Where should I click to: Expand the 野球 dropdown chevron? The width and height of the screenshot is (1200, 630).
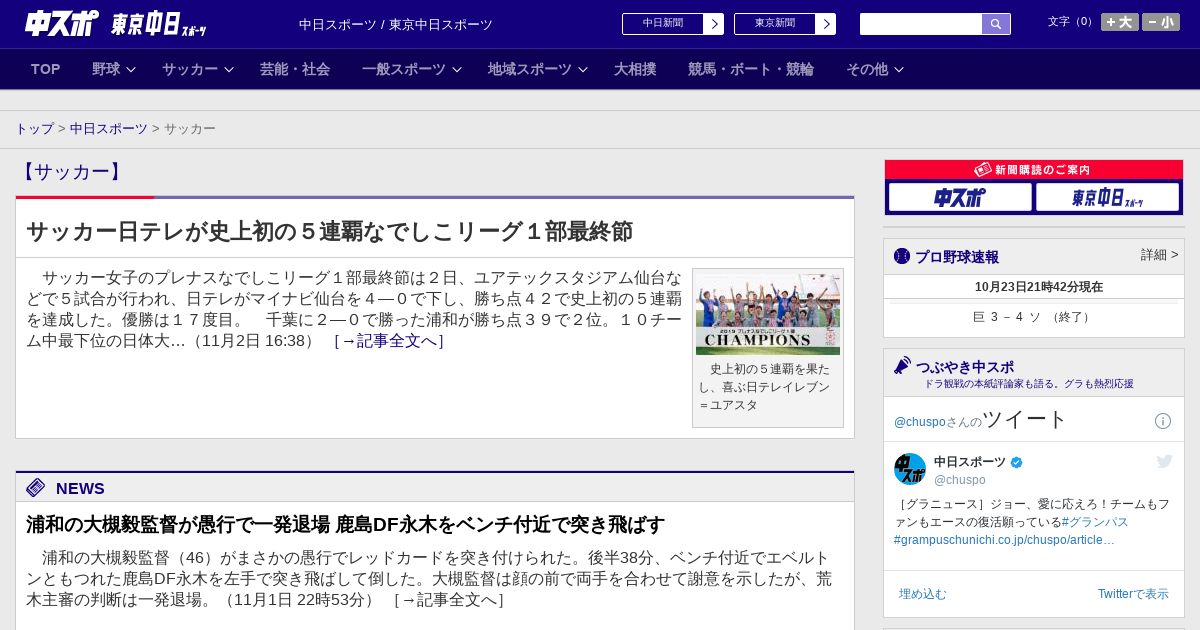click(130, 69)
